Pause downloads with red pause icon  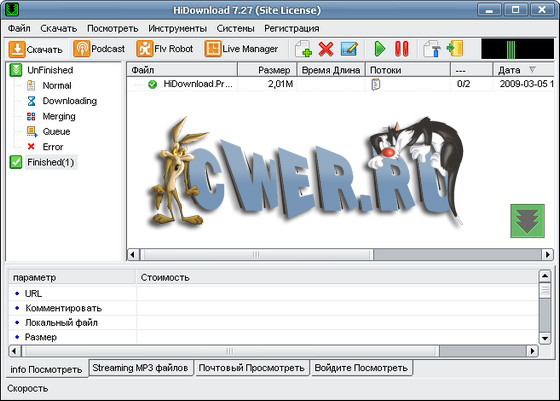[401, 49]
